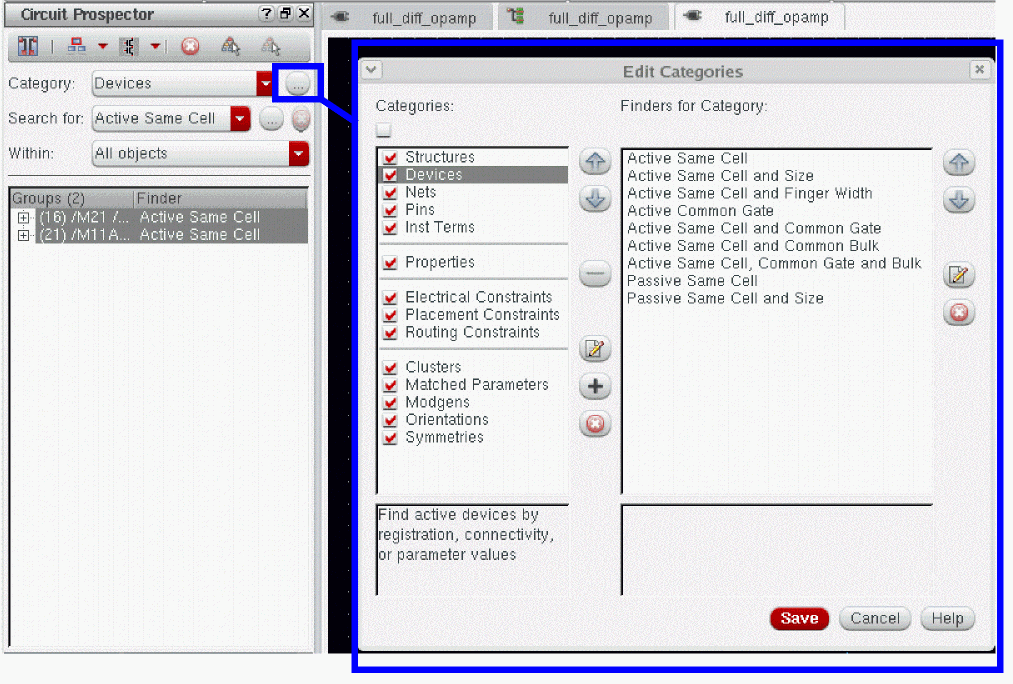Open the Within dropdown showing All objects
Image resolution: width=1013 pixels, height=684 pixels.
(200, 154)
